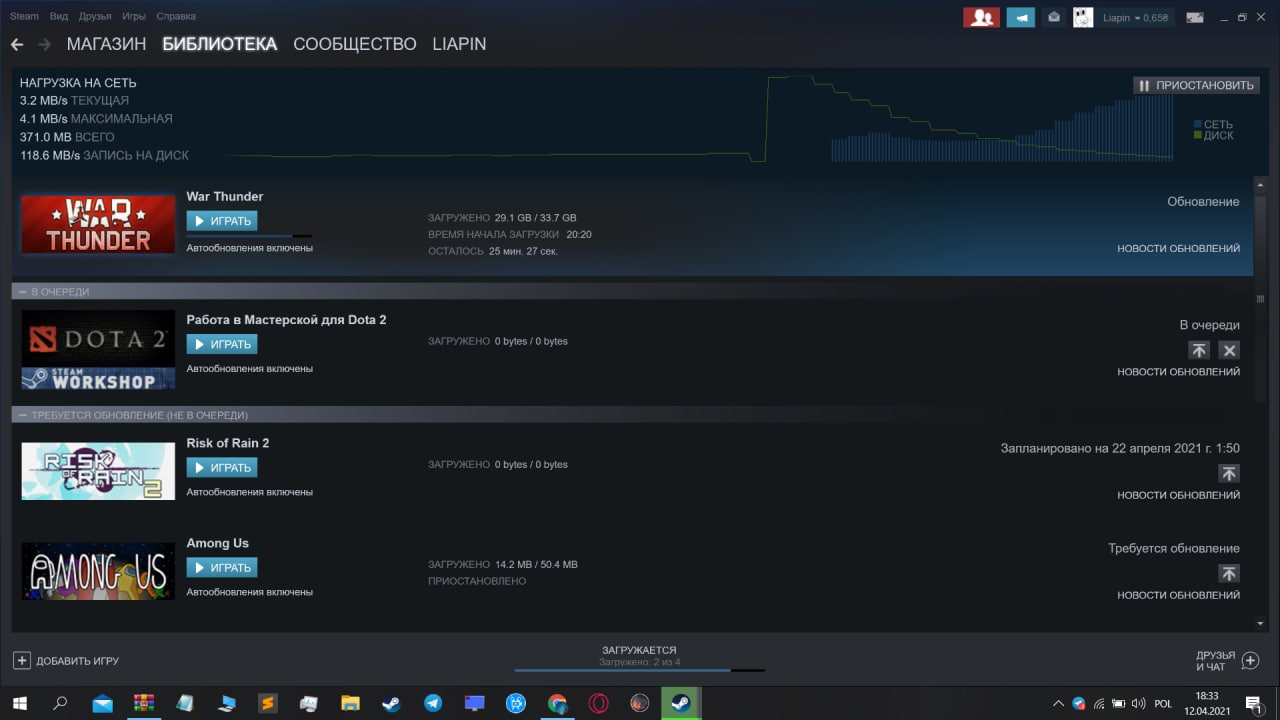This screenshot has width=1280, height=720.
Task: Add Among Us to download queue arrow
Action: coord(1229,573)
